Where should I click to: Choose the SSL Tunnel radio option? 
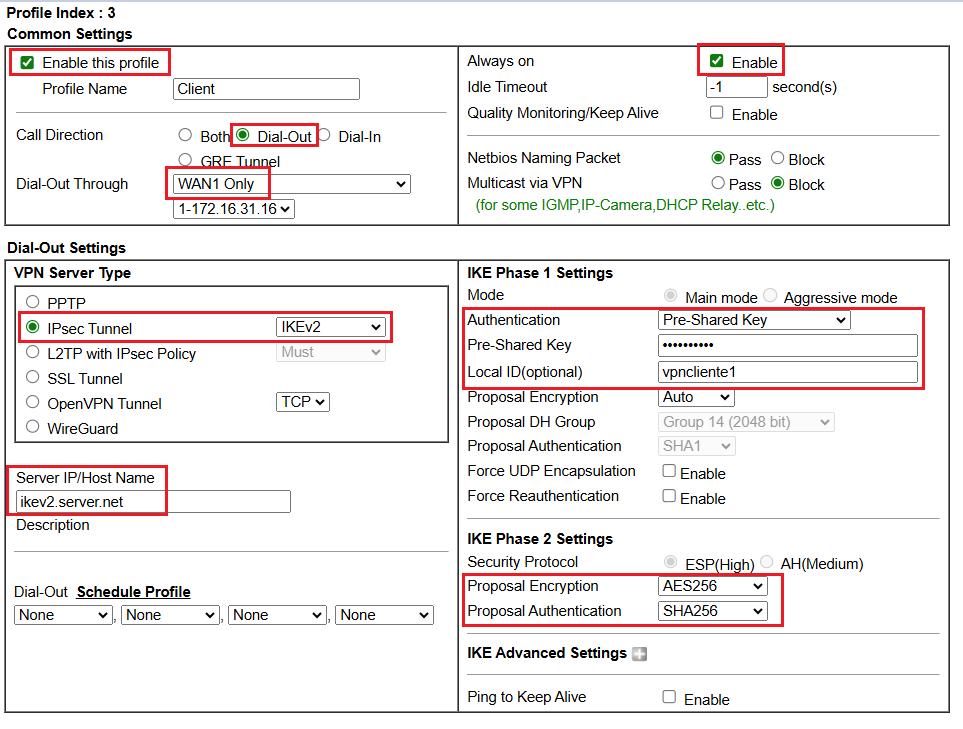coord(33,378)
